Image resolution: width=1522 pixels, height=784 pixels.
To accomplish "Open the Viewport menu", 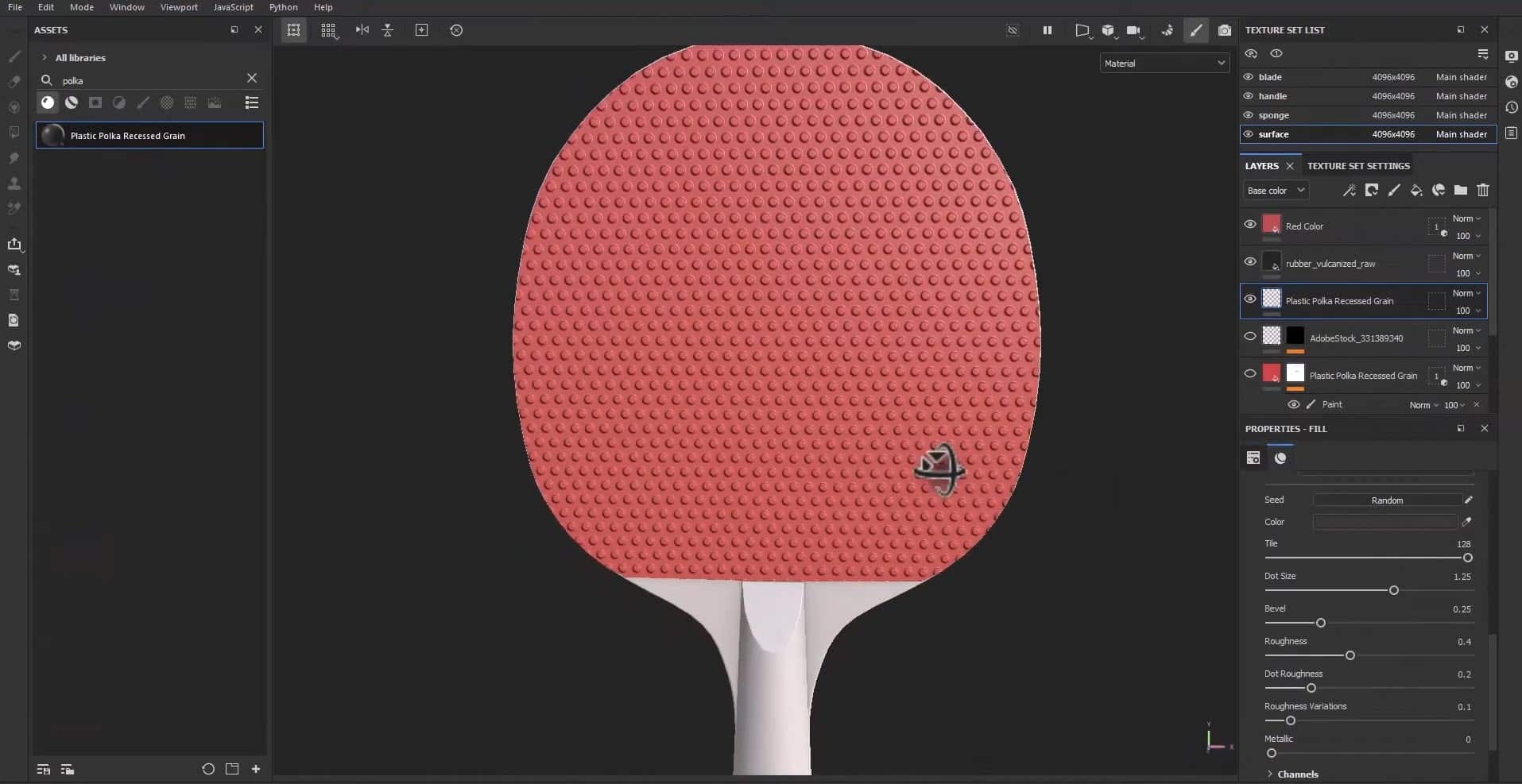I will [179, 7].
